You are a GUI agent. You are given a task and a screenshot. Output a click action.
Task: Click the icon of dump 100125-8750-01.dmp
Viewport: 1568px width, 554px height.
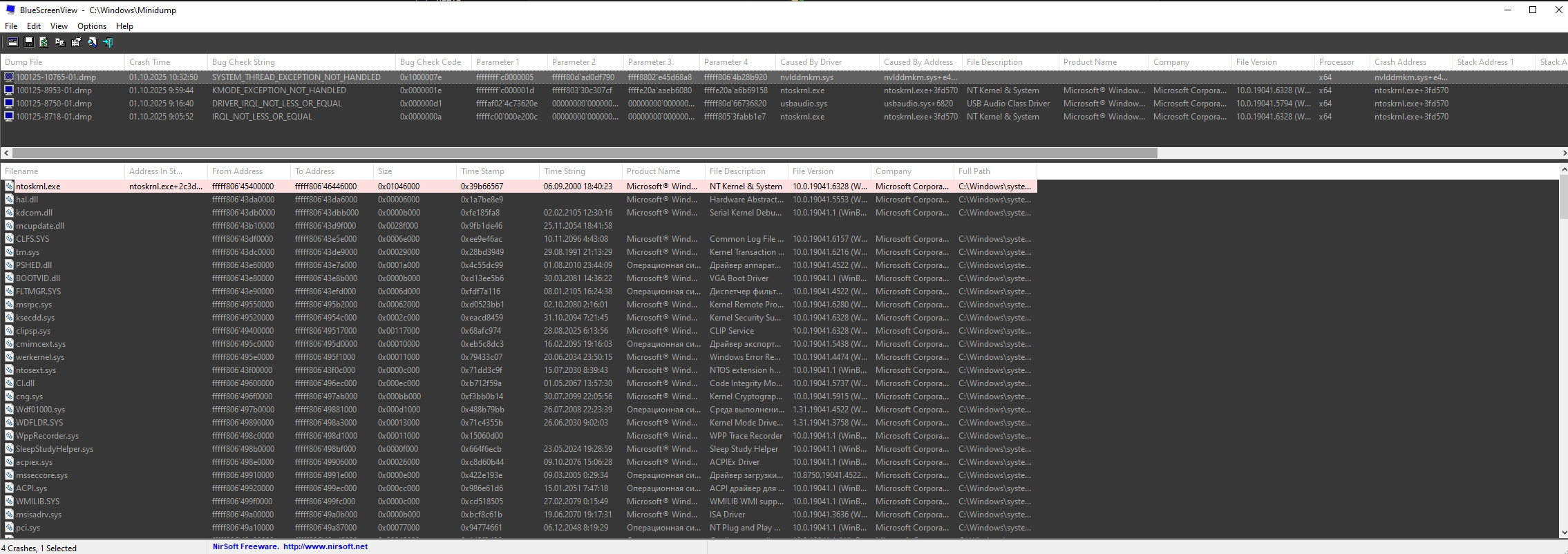[9, 103]
